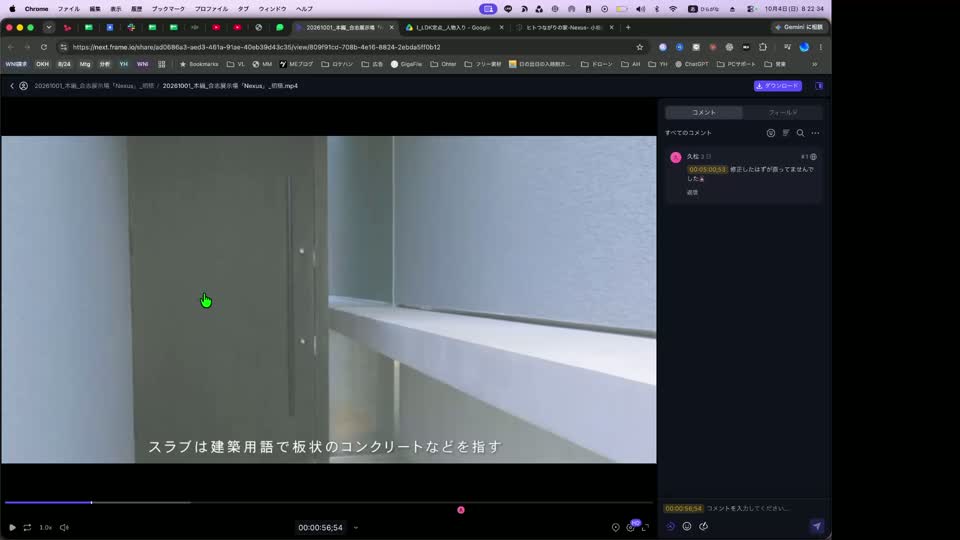Open the ChatGPT bookmark
The height and width of the screenshot is (540, 960).
(x=692, y=64)
